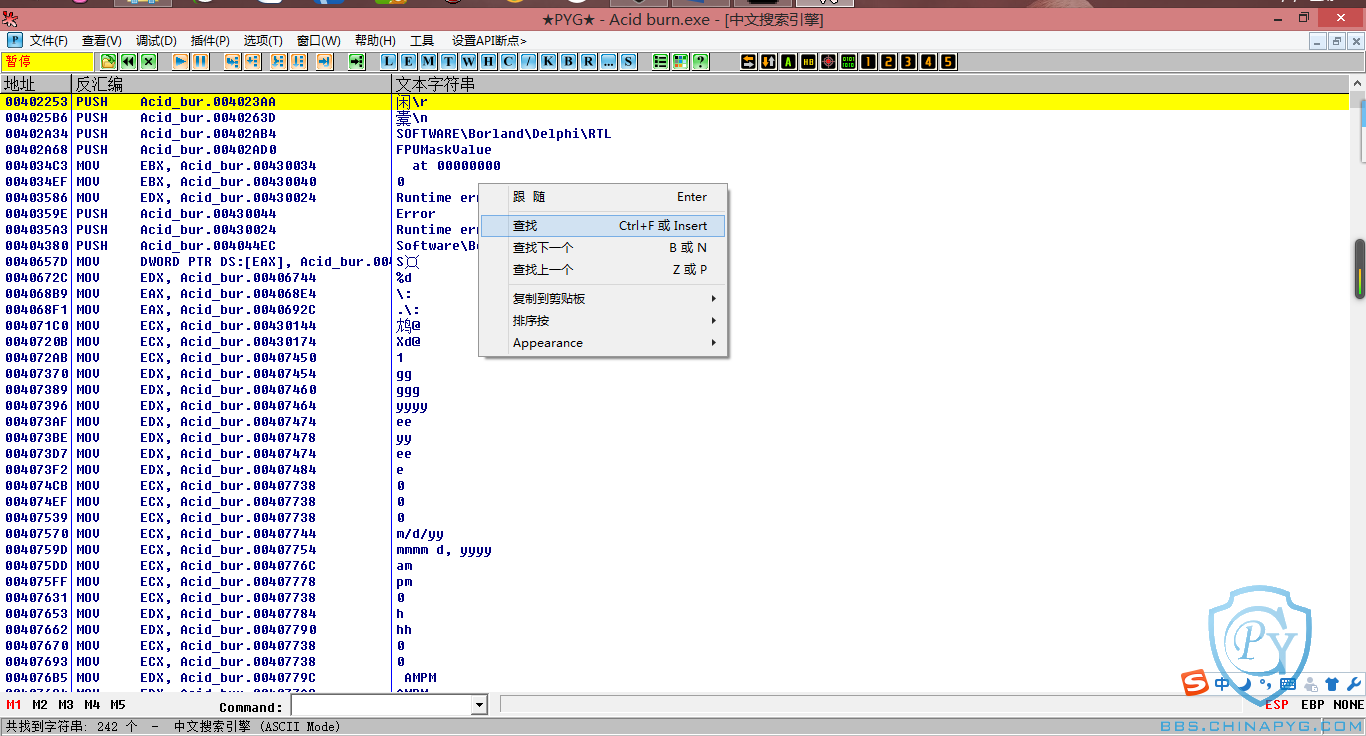Open the 选项(T) menu
Screen dimensions: 1366x736
(263, 40)
